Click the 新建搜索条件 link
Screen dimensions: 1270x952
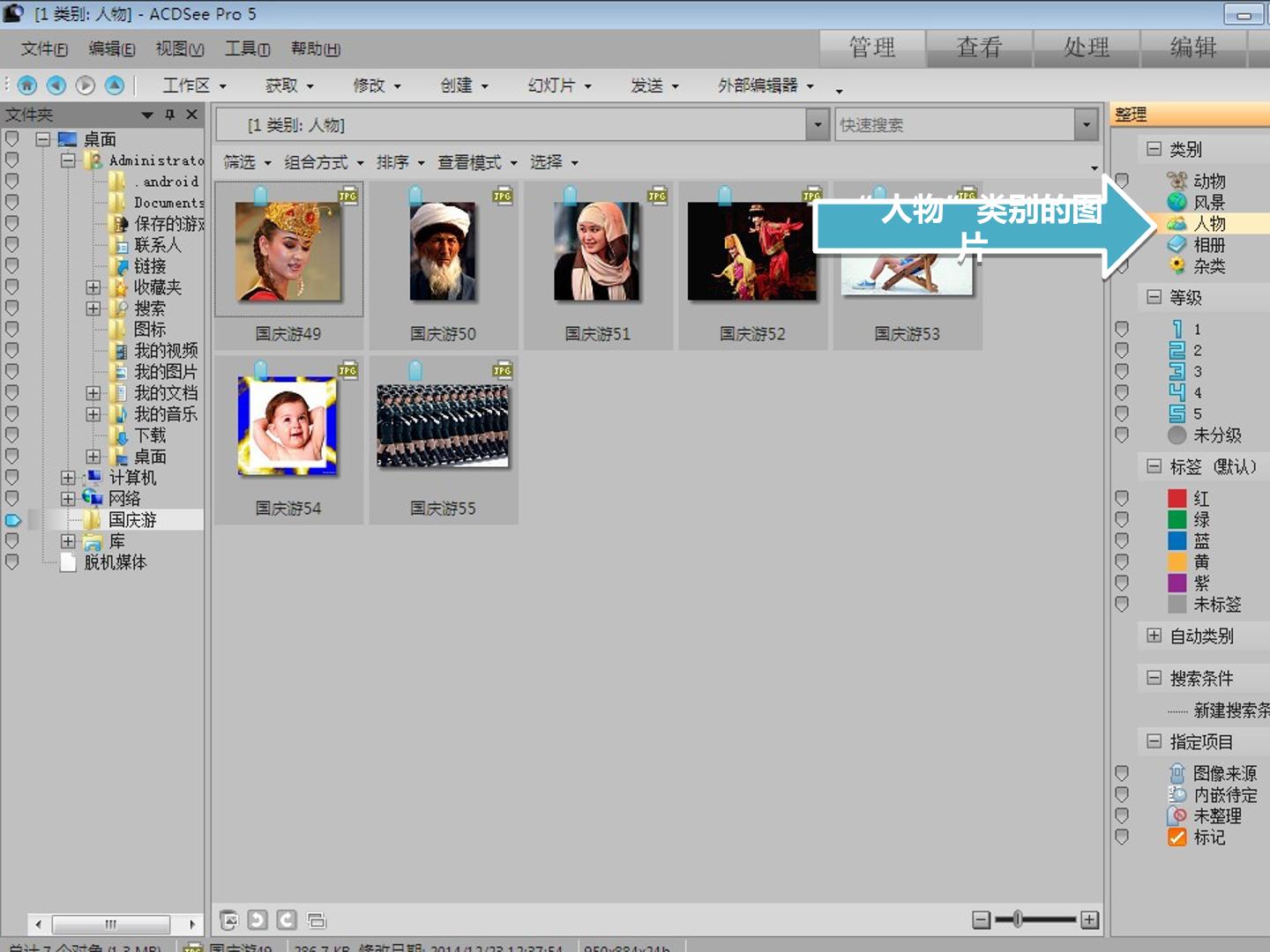1231,710
